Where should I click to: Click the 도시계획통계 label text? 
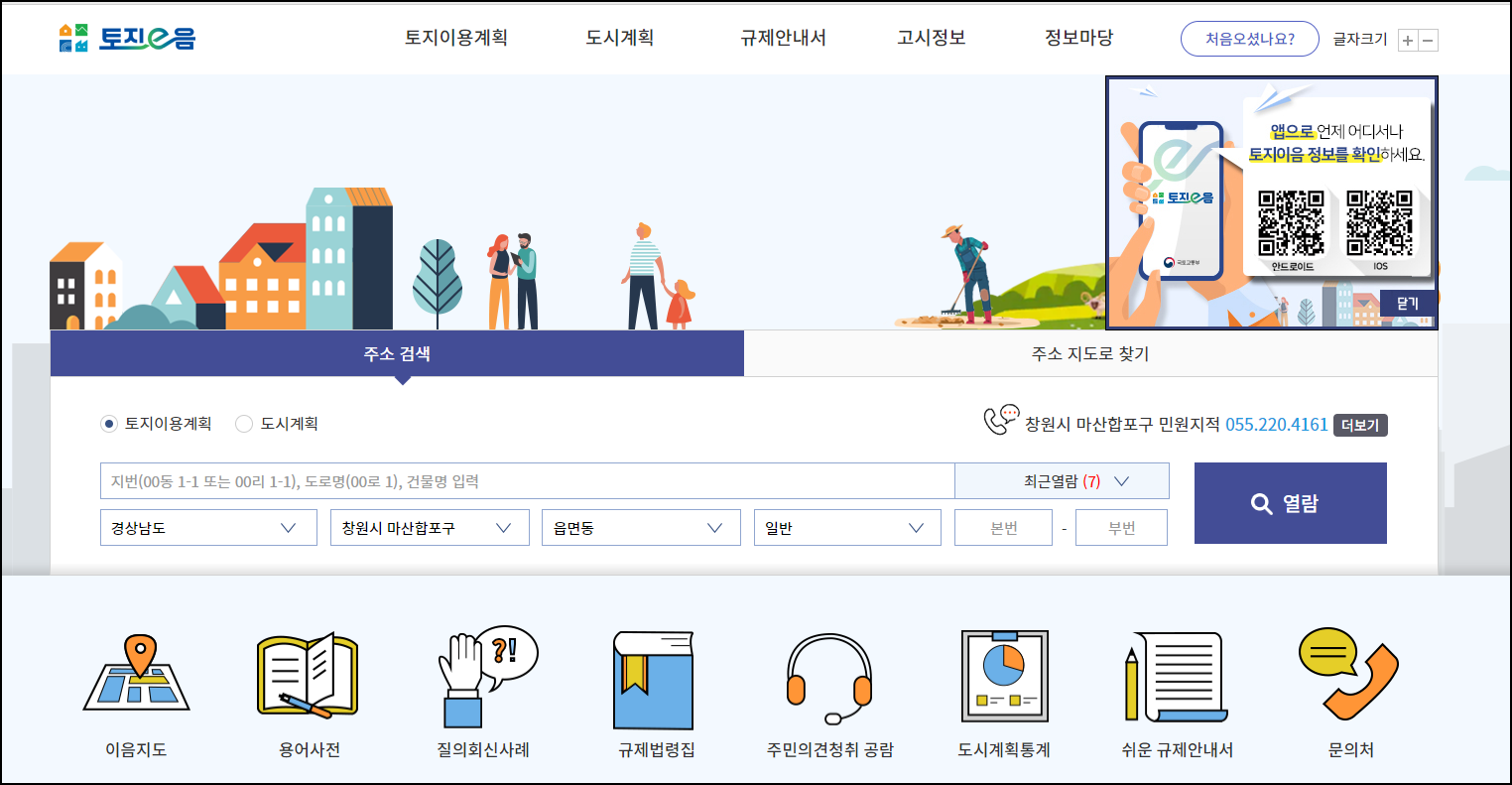1004,750
